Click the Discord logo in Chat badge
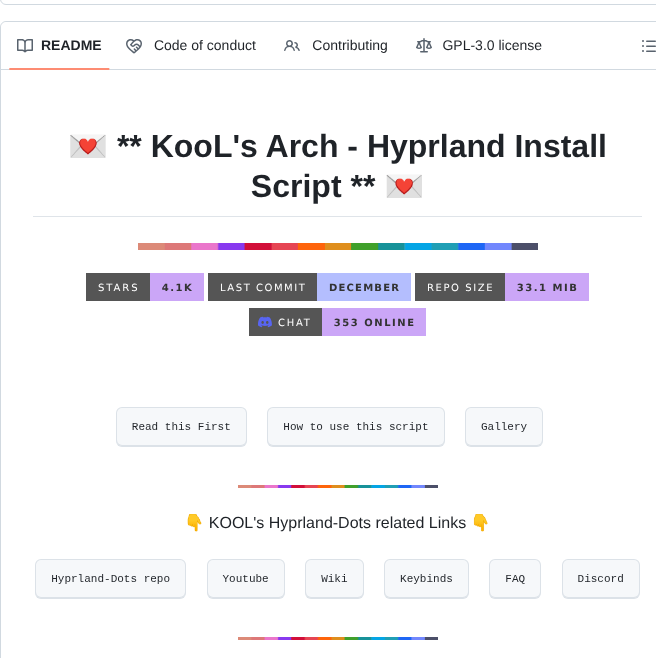The image size is (656, 658). [264, 322]
